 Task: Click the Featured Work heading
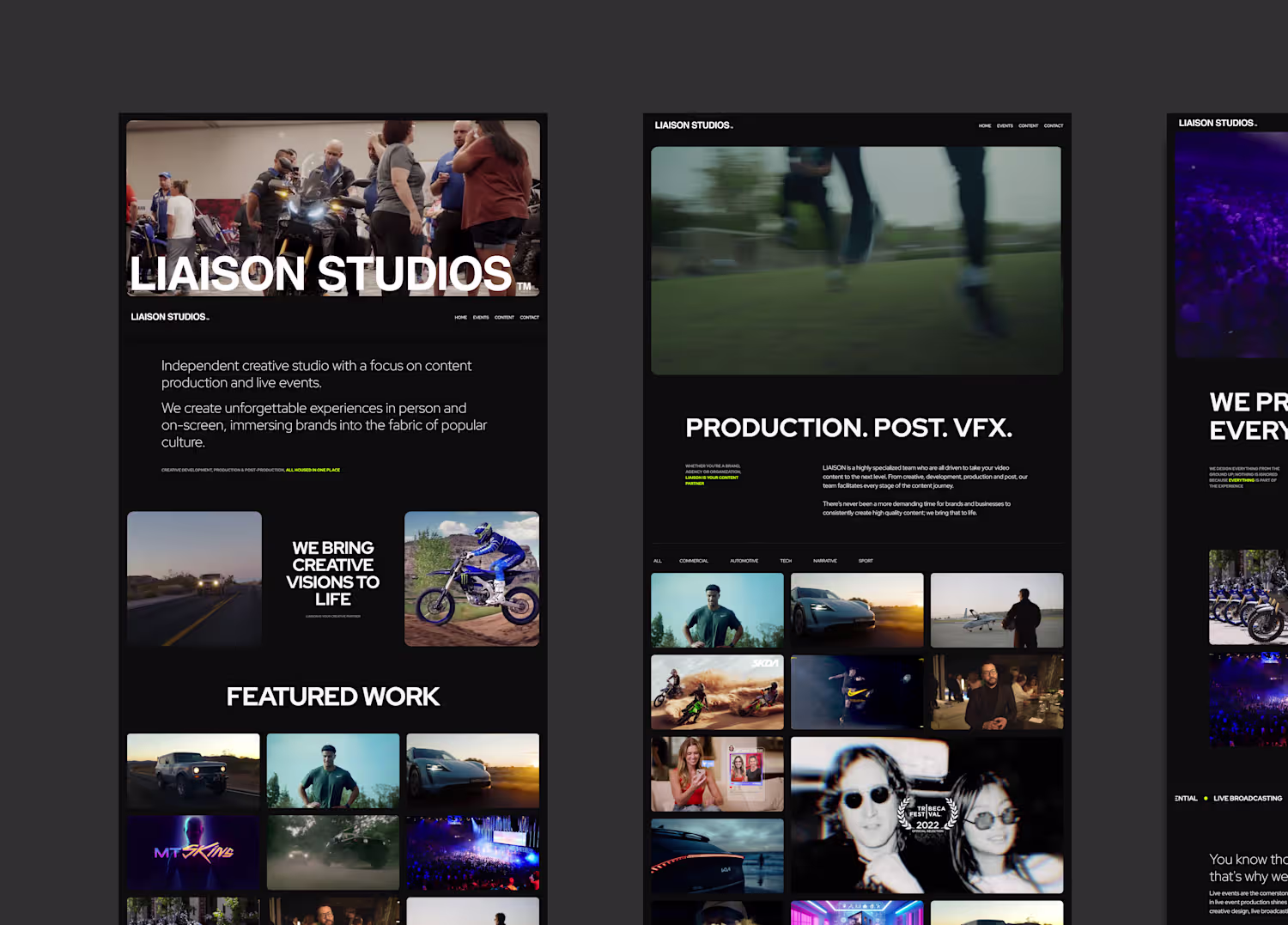coord(333,697)
